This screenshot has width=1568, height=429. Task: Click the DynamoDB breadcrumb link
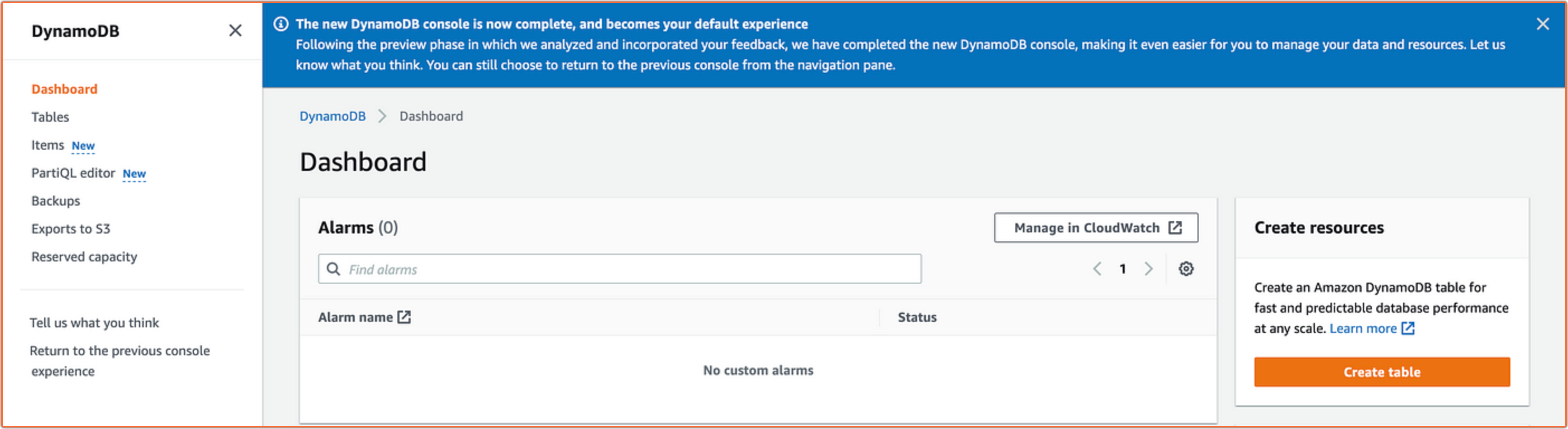(332, 116)
